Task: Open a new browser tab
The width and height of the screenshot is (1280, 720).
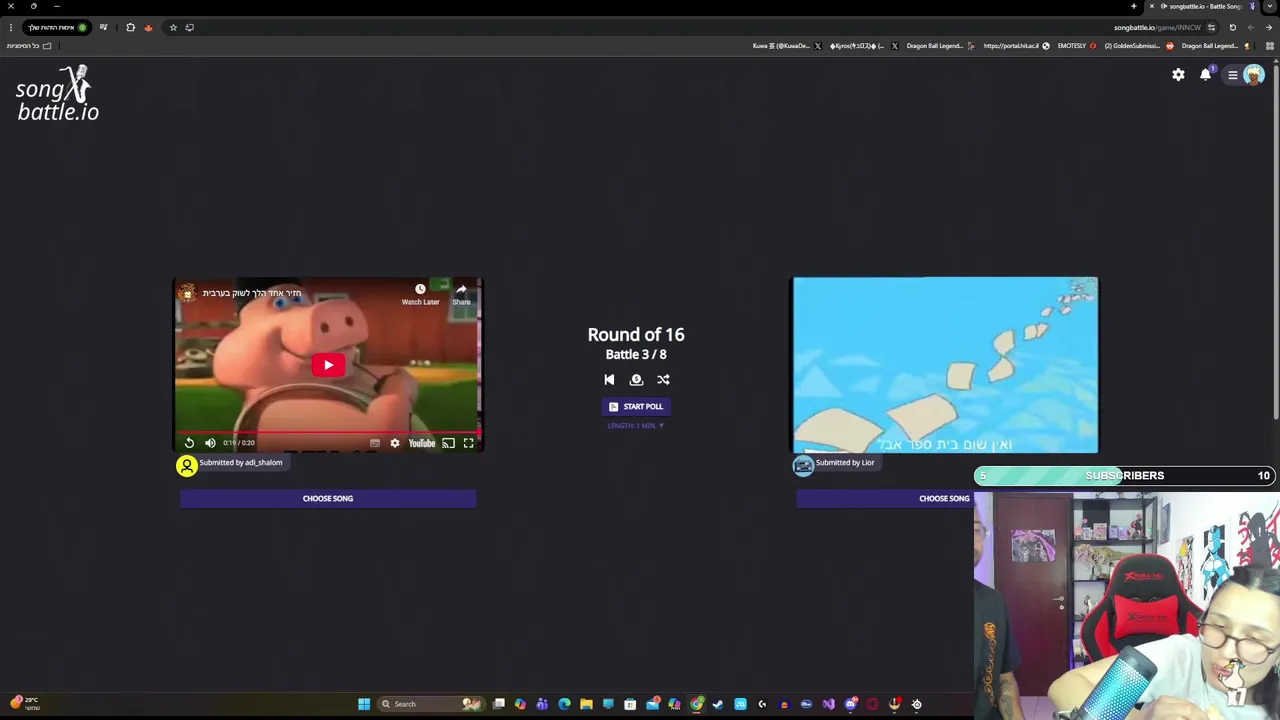Action: pyautogui.click(x=1134, y=6)
